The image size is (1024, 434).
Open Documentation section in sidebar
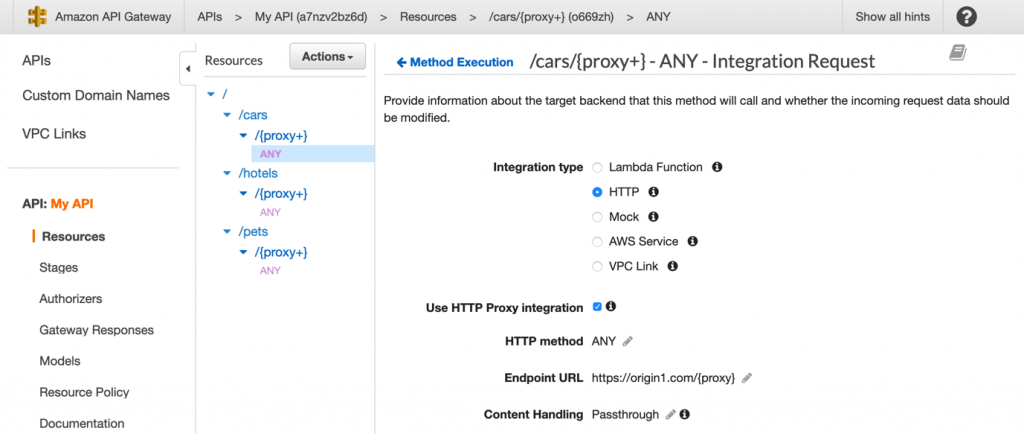[x=82, y=424]
